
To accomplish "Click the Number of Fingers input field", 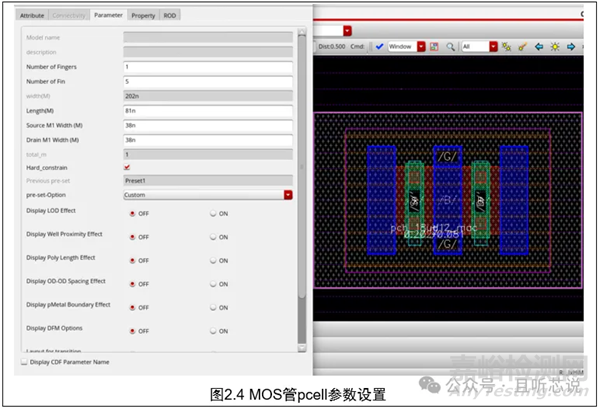I will point(207,66).
